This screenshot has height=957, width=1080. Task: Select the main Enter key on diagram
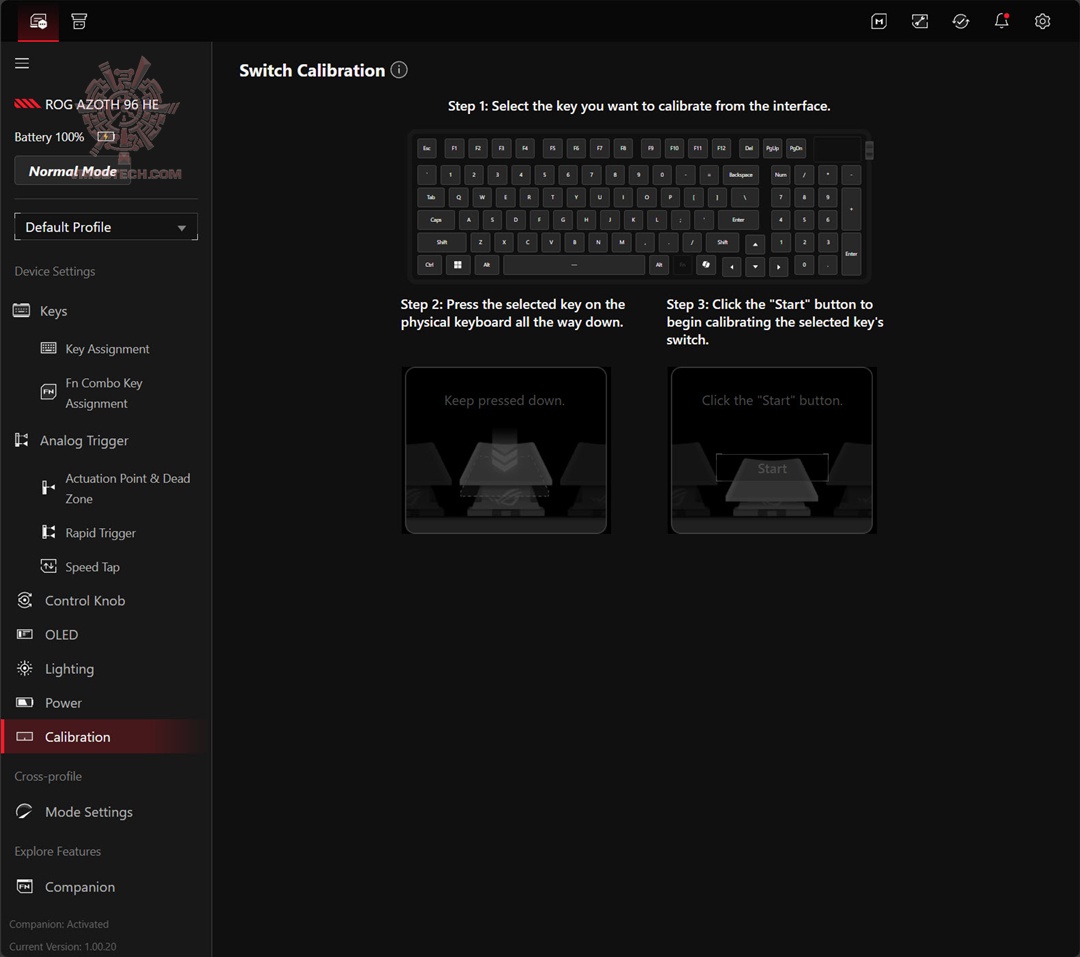[x=738, y=220]
